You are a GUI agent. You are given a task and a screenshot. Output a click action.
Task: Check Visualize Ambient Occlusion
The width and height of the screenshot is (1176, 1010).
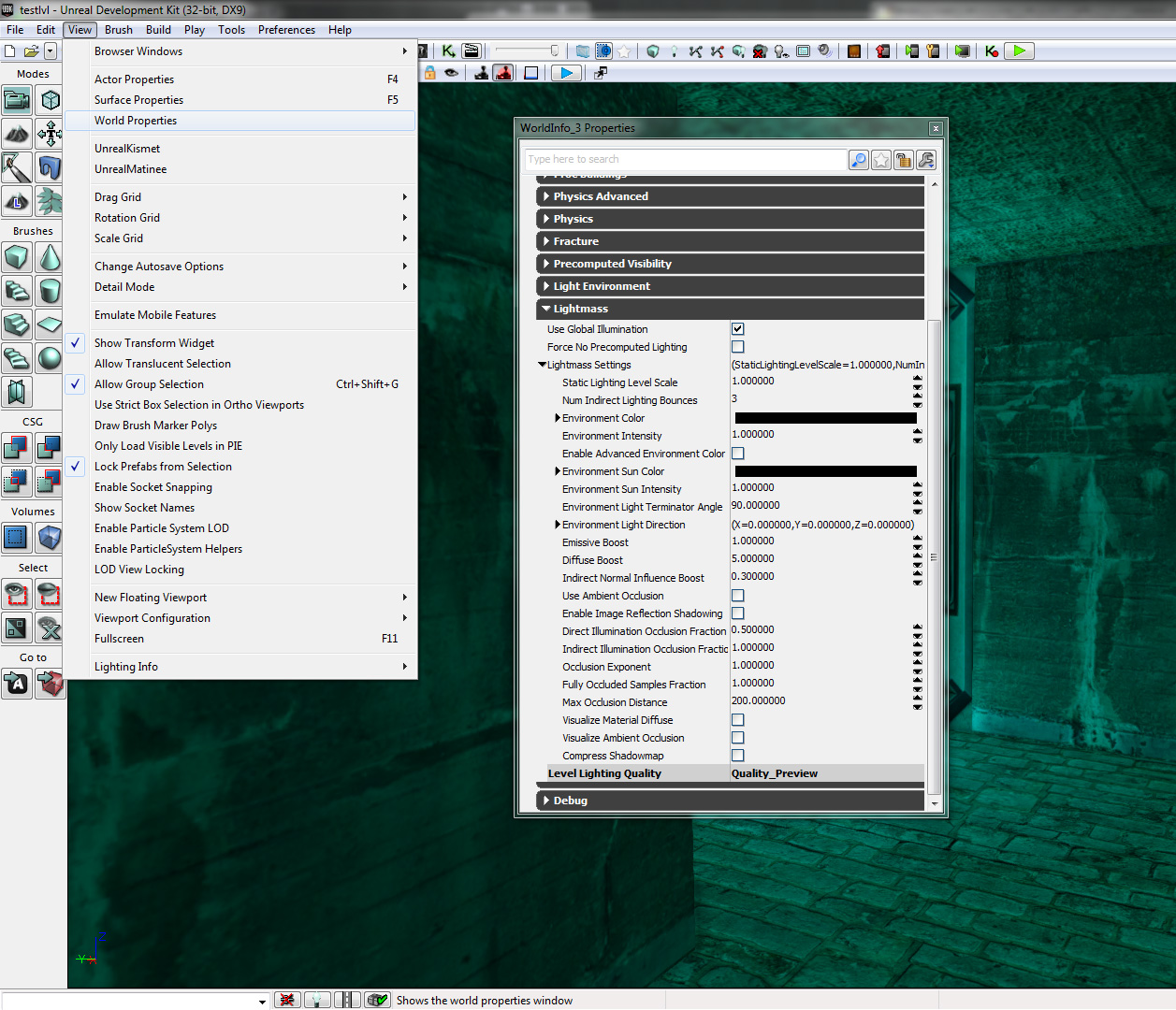coord(738,738)
